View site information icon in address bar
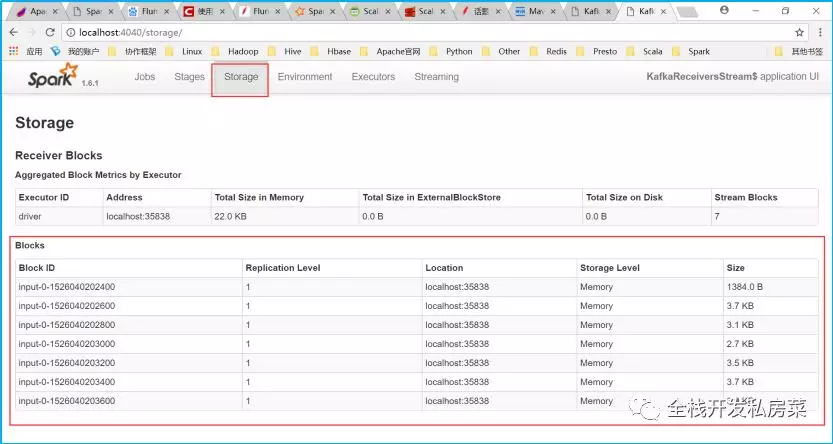This screenshot has height=444, width=833. (71, 33)
